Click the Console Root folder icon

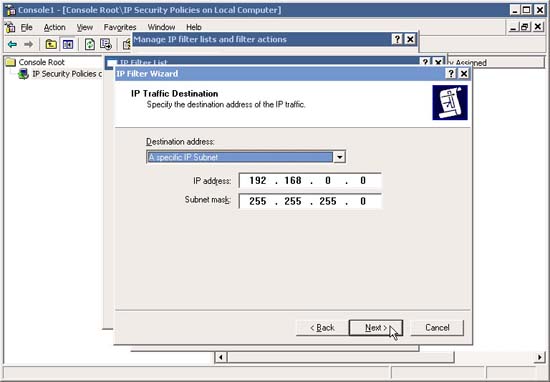[11, 62]
